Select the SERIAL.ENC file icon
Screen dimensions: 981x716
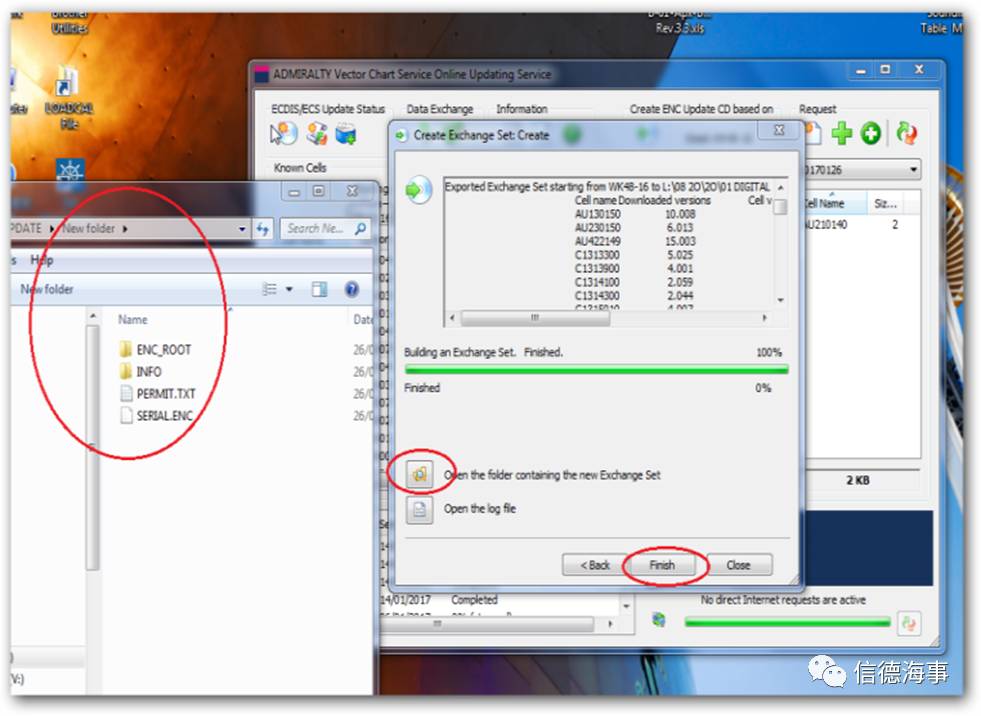(x=126, y=415)
